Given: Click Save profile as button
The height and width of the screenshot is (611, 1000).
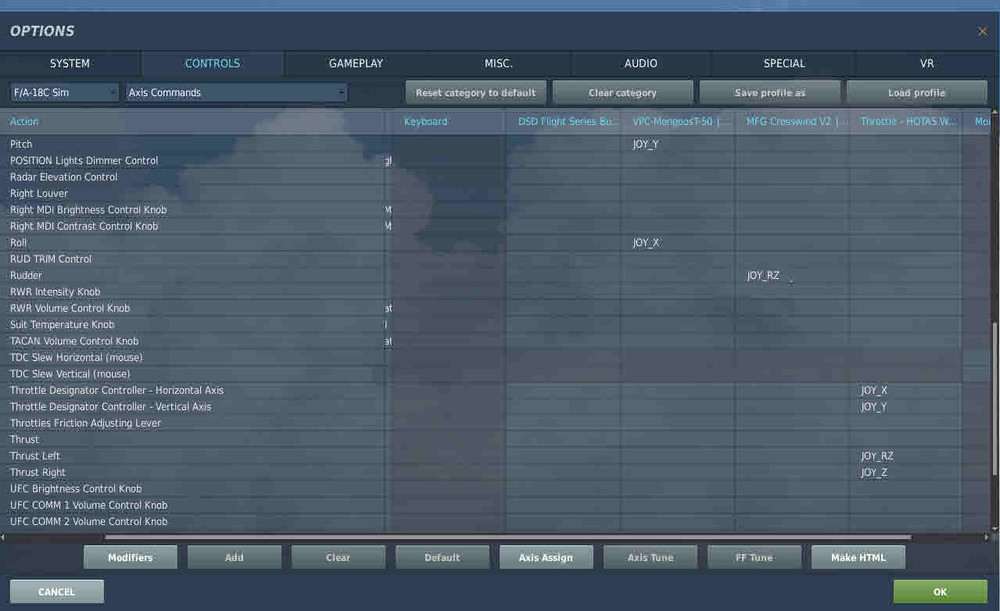Looking at the screenshot, I should [770, 92].
